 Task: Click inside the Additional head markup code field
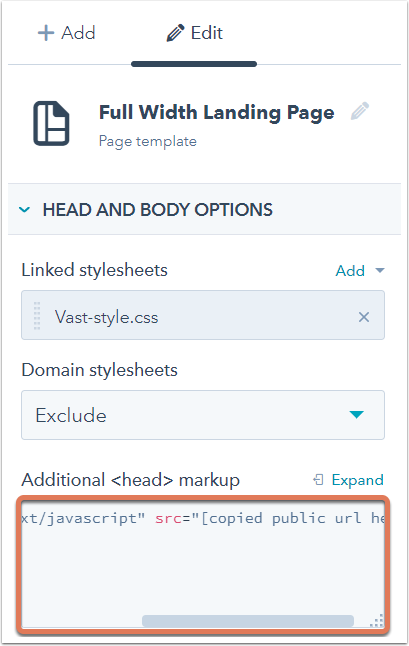click(x=203, y=564)
